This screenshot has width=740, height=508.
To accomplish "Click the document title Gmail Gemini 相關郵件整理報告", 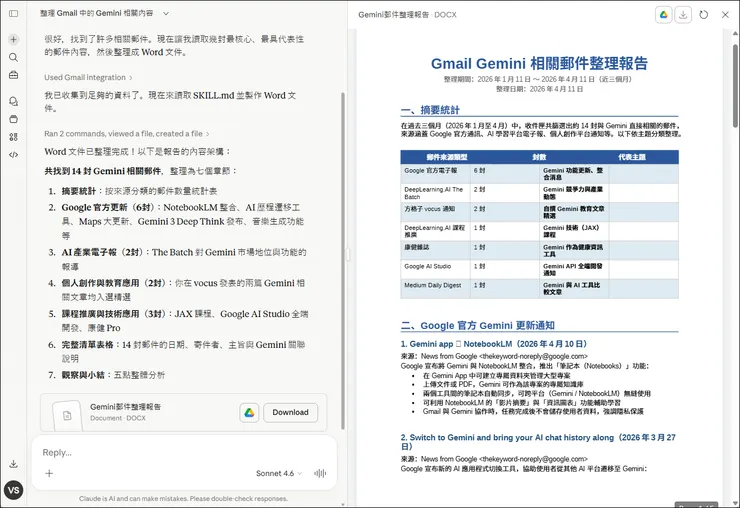I will click(539, 63).
